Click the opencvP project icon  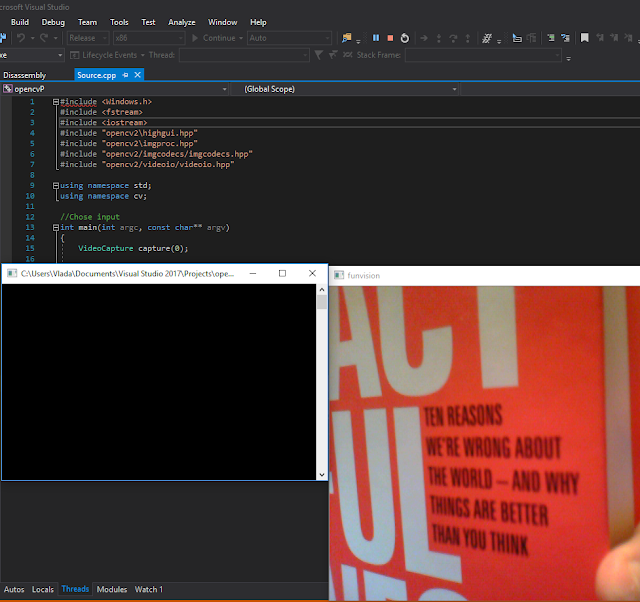tap(7, 89)
